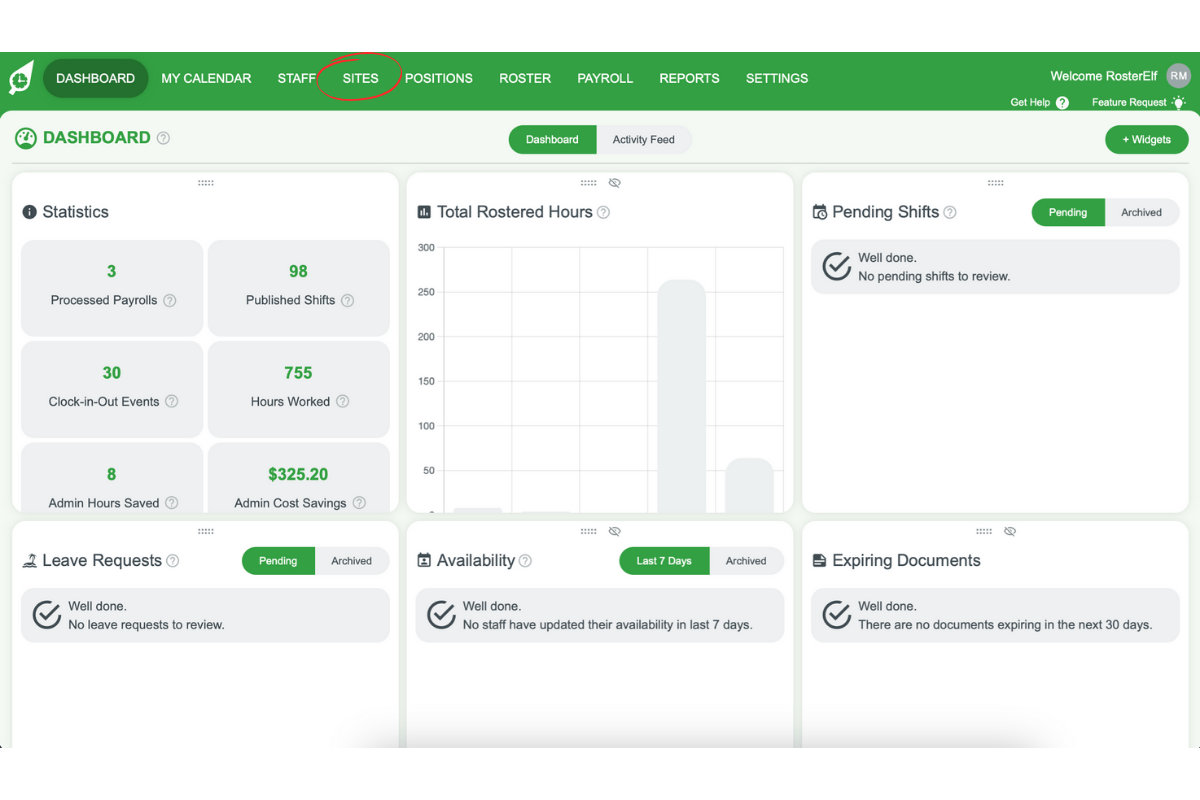Hide the Availability widget using the eye icon

click(x=614, y=531)
